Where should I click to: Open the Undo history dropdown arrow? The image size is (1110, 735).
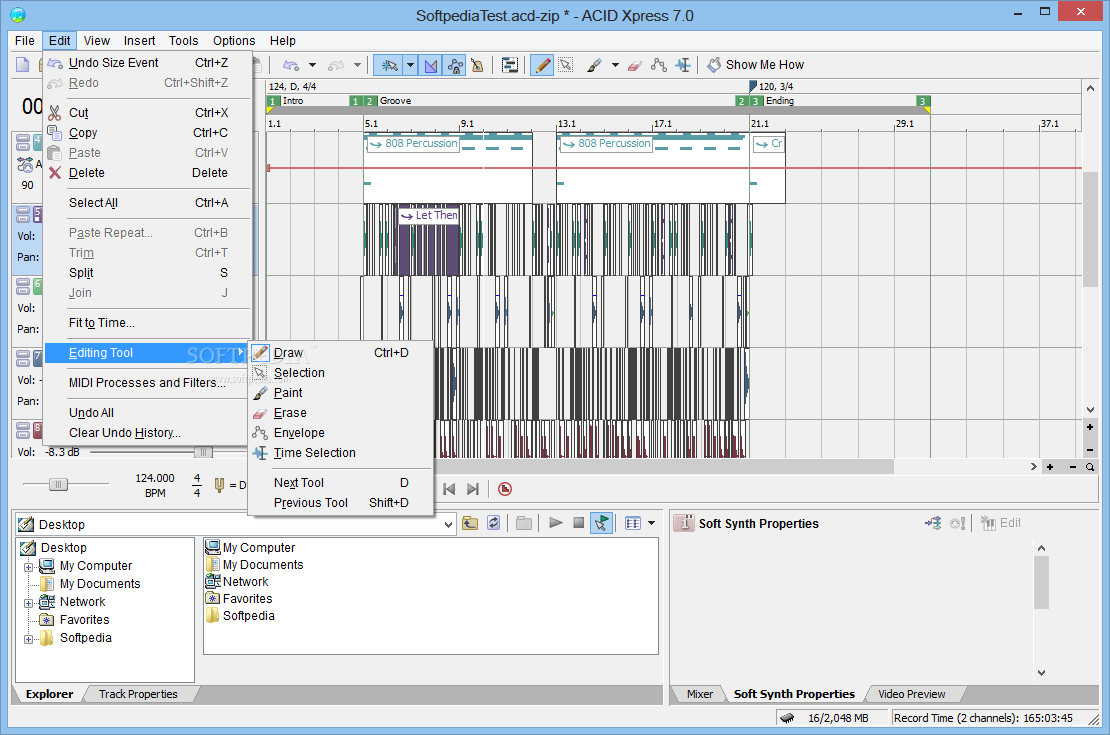coord(312,65)
